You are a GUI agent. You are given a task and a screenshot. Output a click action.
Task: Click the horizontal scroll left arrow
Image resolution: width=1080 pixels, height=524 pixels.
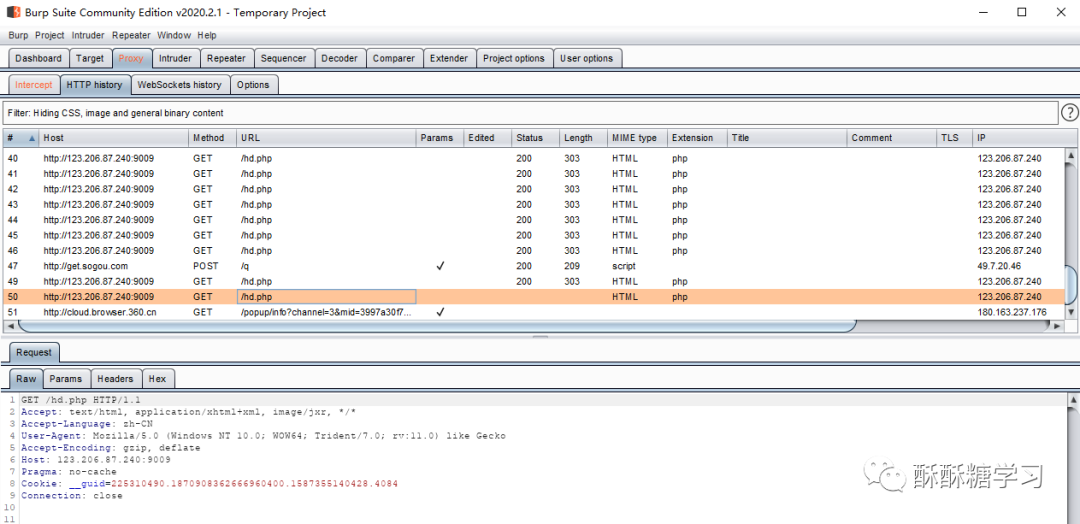tap(9, 326)
